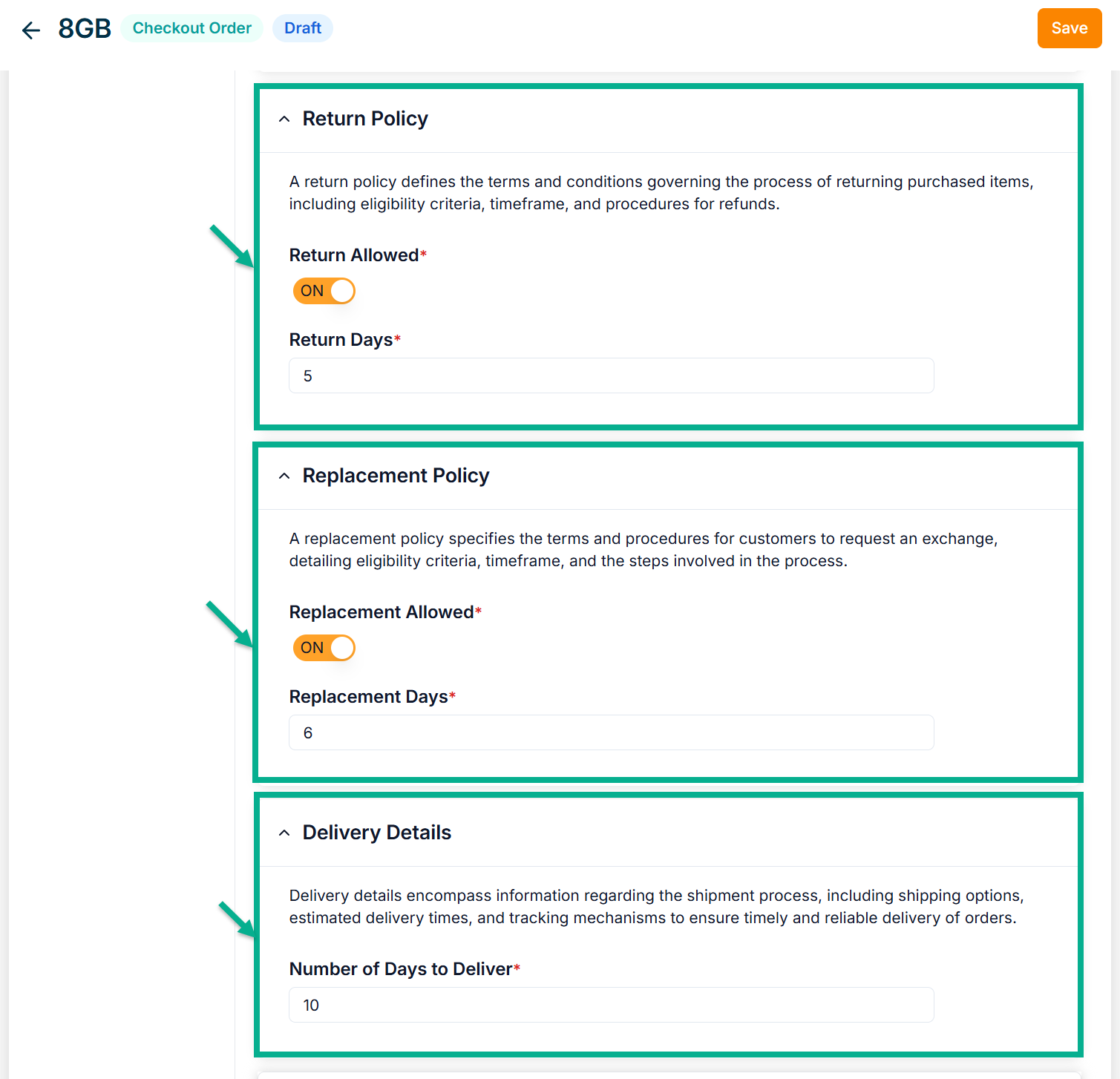1120x1079 pixels.
Task: Click the Replacement Days field label
Action: click(368, 697)
